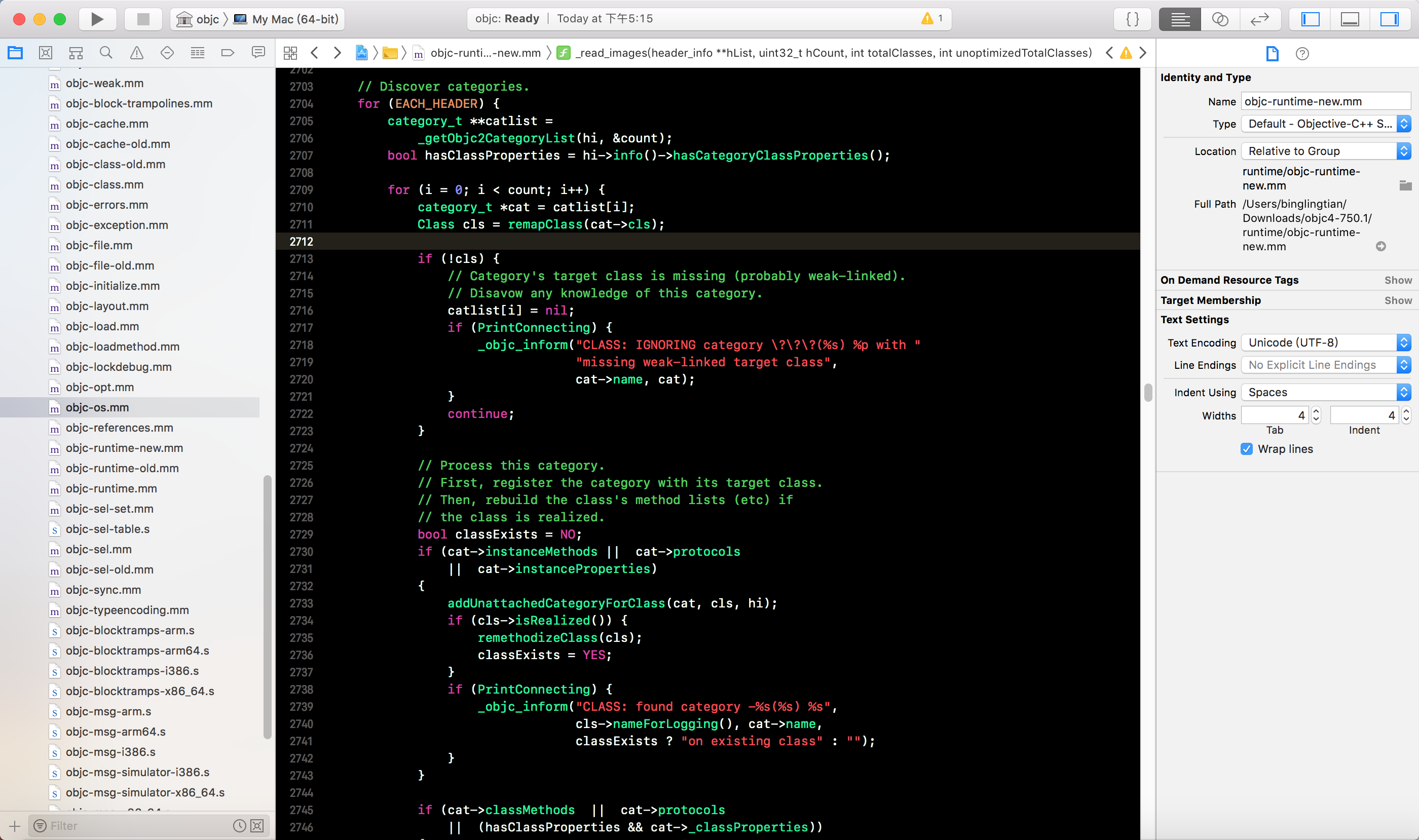This screenshot has width=1419, height=840.
Task: Open the Location Relative to Group dropdown
Action: click(x=1325, y=151)
